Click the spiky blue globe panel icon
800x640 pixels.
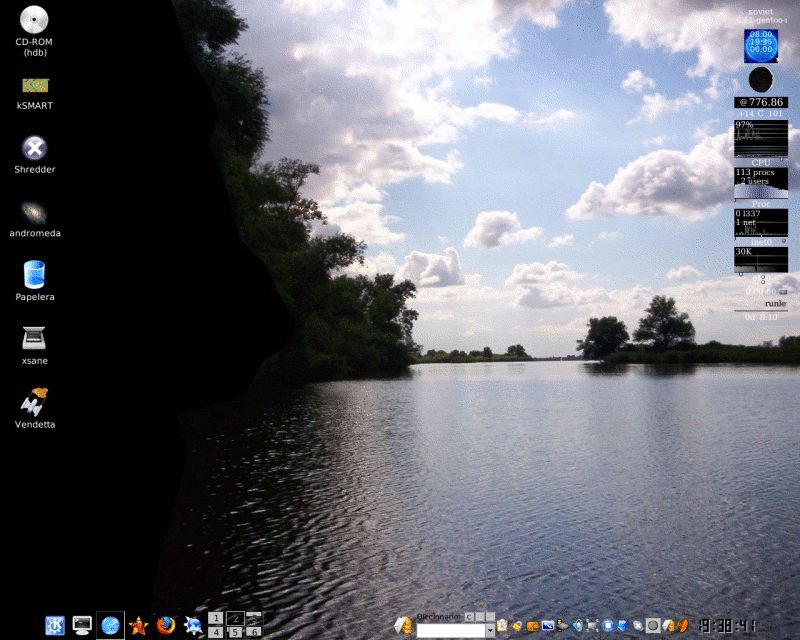(x=193, y=625)
